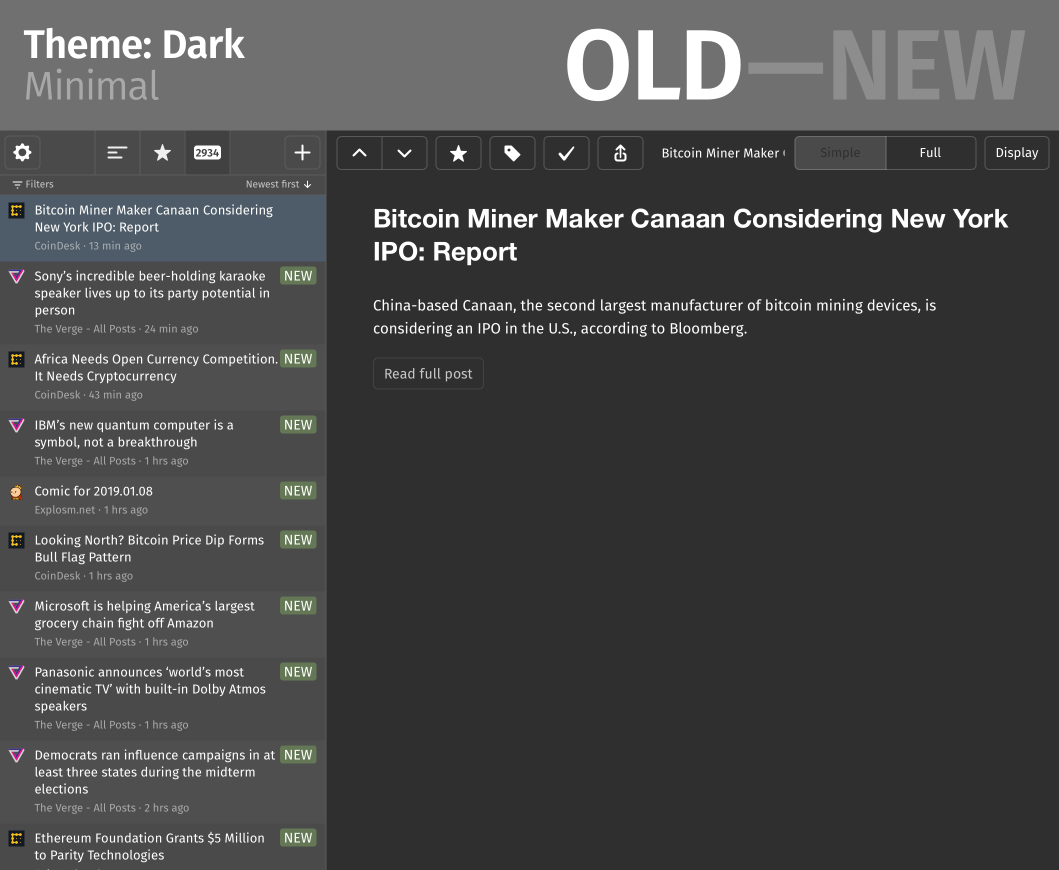1059x870 pixels.
Task: Click NEW badge on Panasonic article
Action: pos(298,672)
